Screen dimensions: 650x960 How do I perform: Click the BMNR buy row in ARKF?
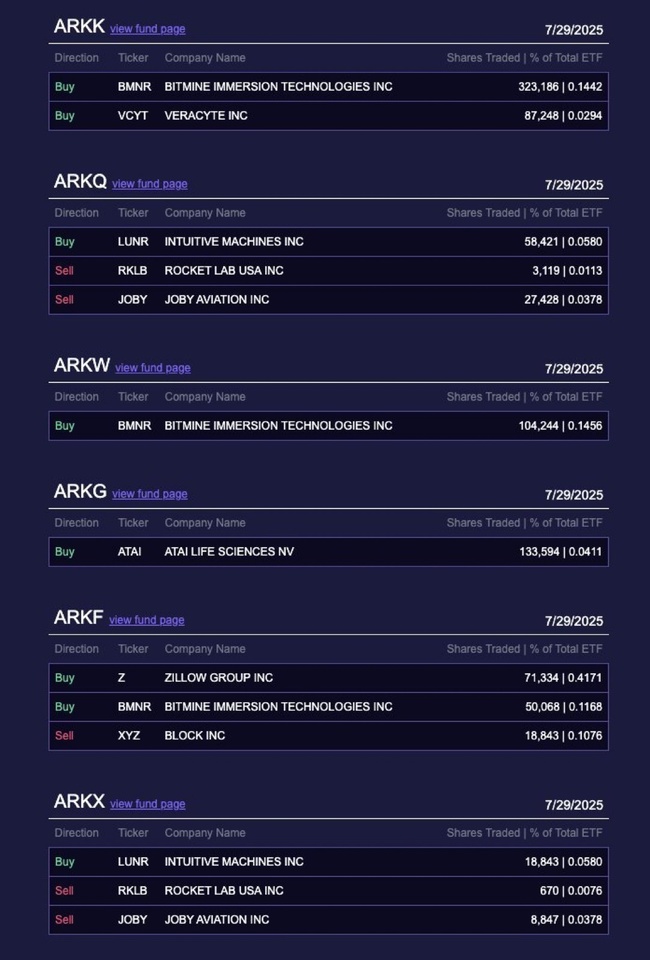(329, 707)
